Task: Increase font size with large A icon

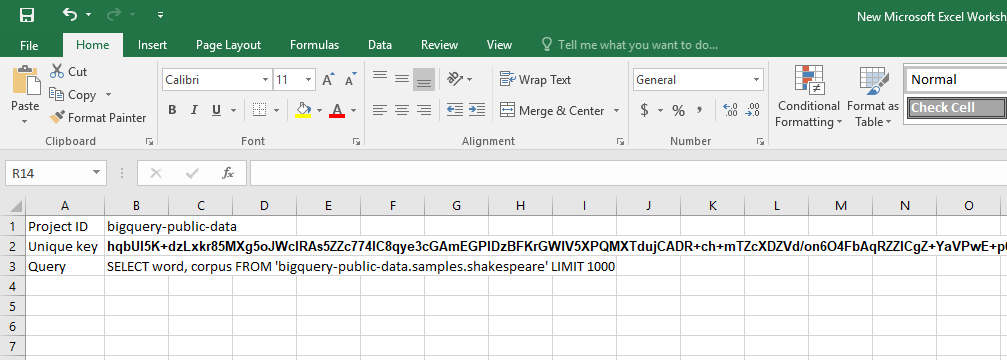Action: pos(328,80)
